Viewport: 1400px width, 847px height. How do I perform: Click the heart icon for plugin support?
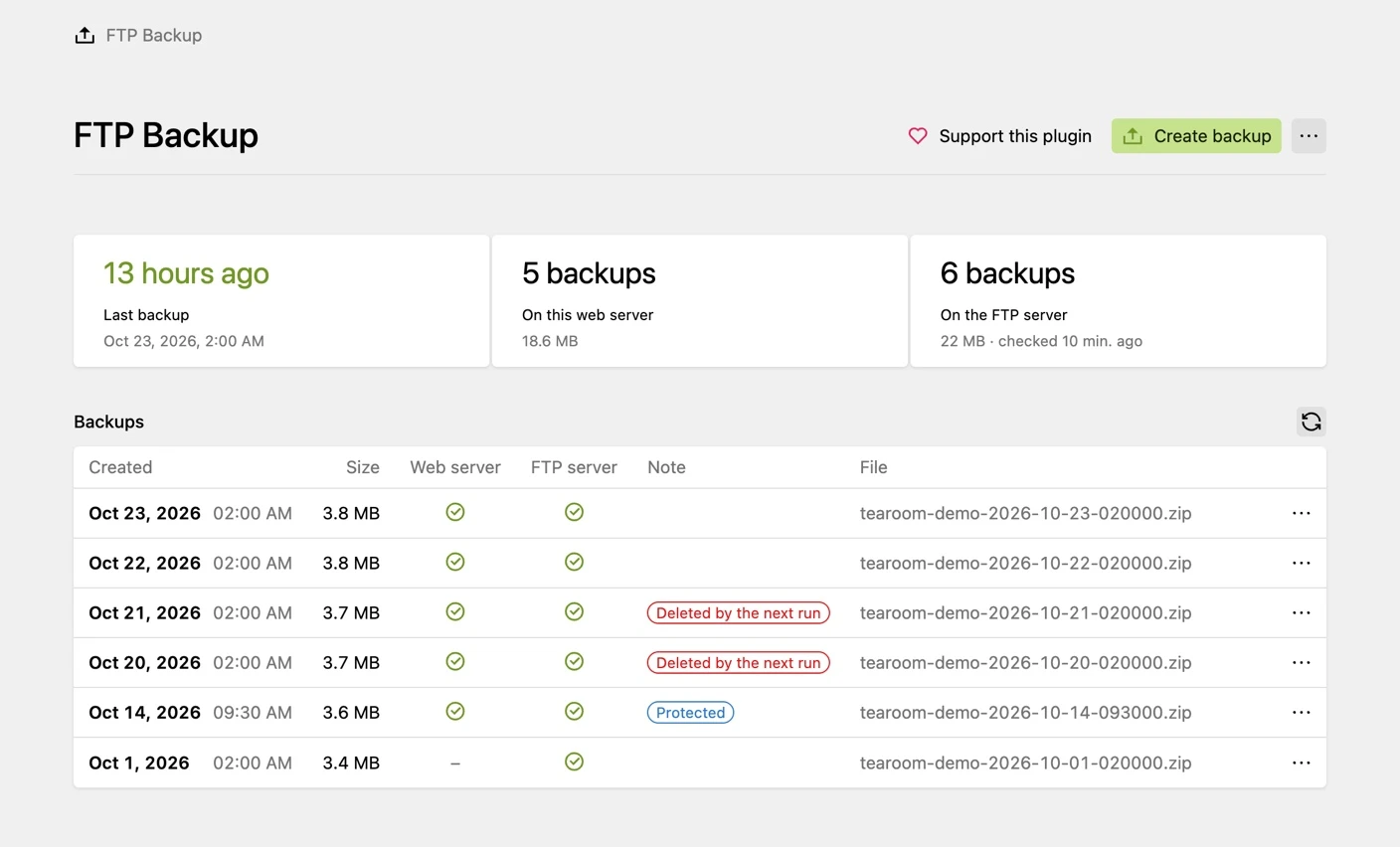tap(918, 136)
